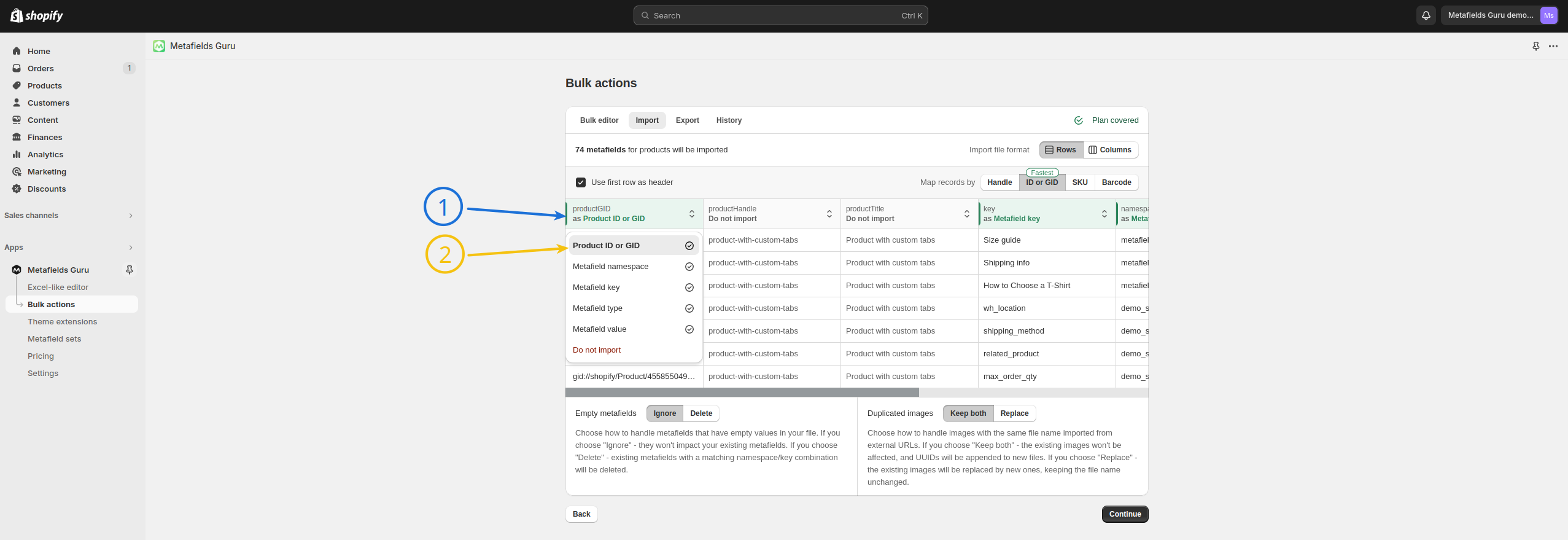Select Keep both for duplicated images
The height and width of the screenshot is (540, 1568).
(968, 413)
